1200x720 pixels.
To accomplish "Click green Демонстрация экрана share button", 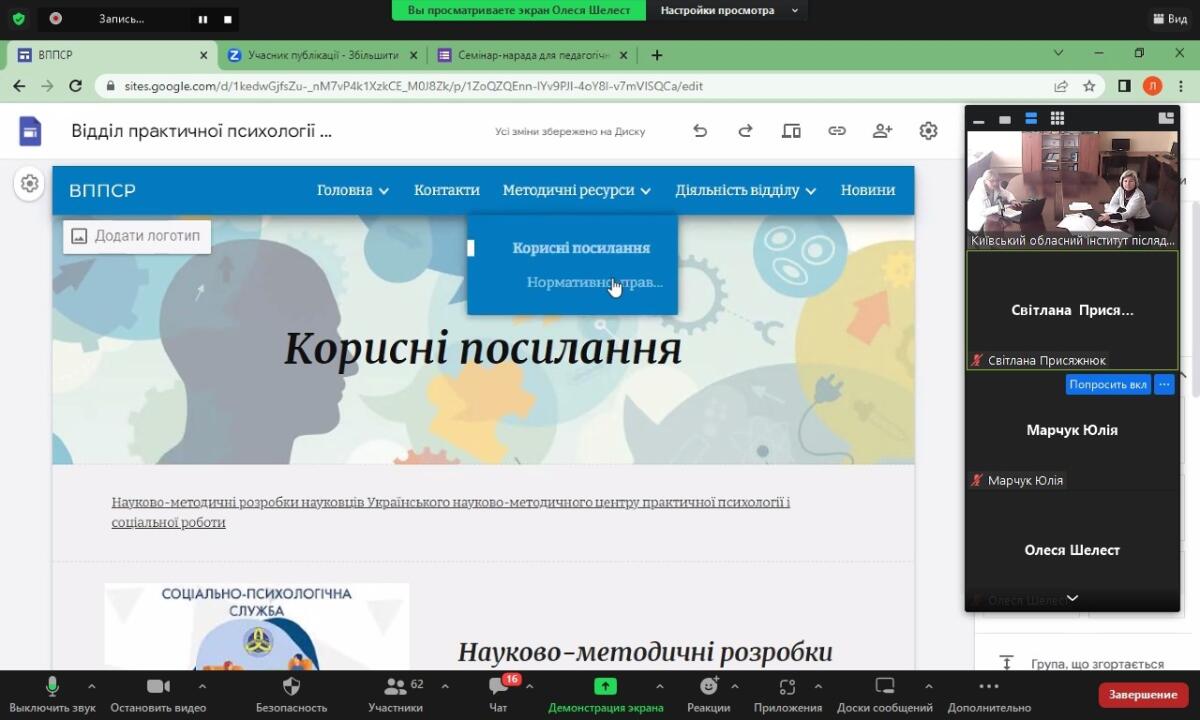I will pos(605,694).
